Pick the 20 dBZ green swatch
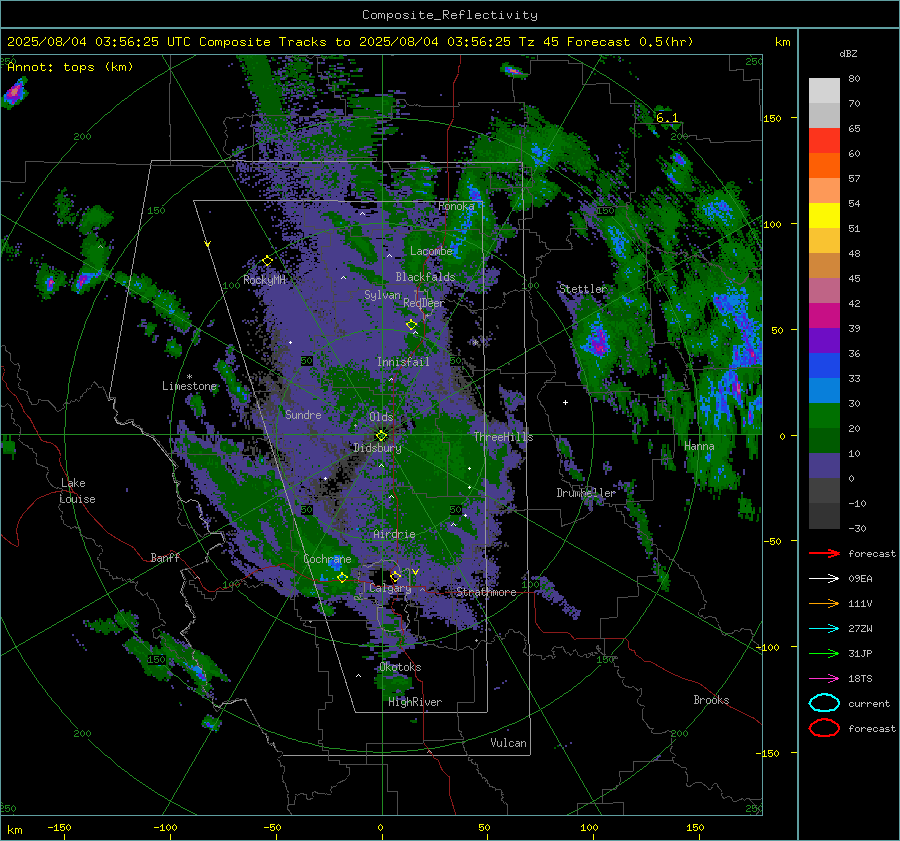This screenshot has height=841, width=900. click(x=824, y=415)
